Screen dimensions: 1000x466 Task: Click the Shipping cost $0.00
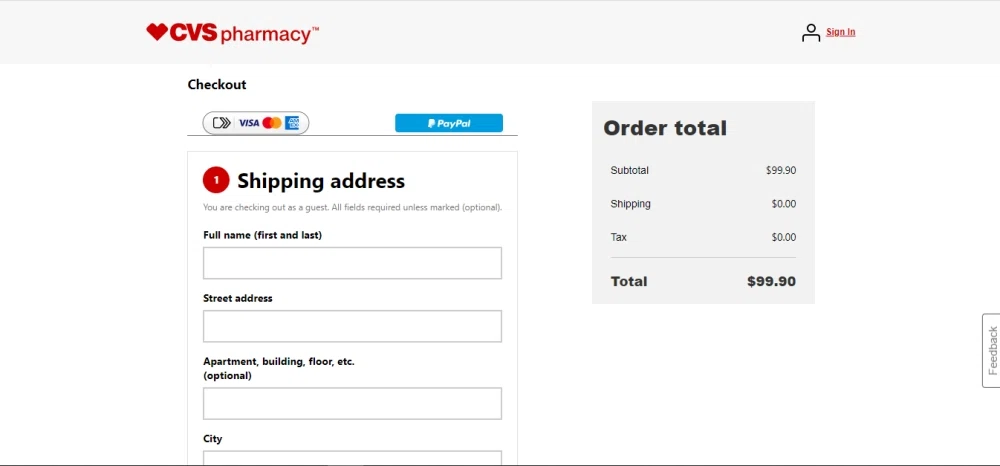pyautogui.click(x=783, y=204)
